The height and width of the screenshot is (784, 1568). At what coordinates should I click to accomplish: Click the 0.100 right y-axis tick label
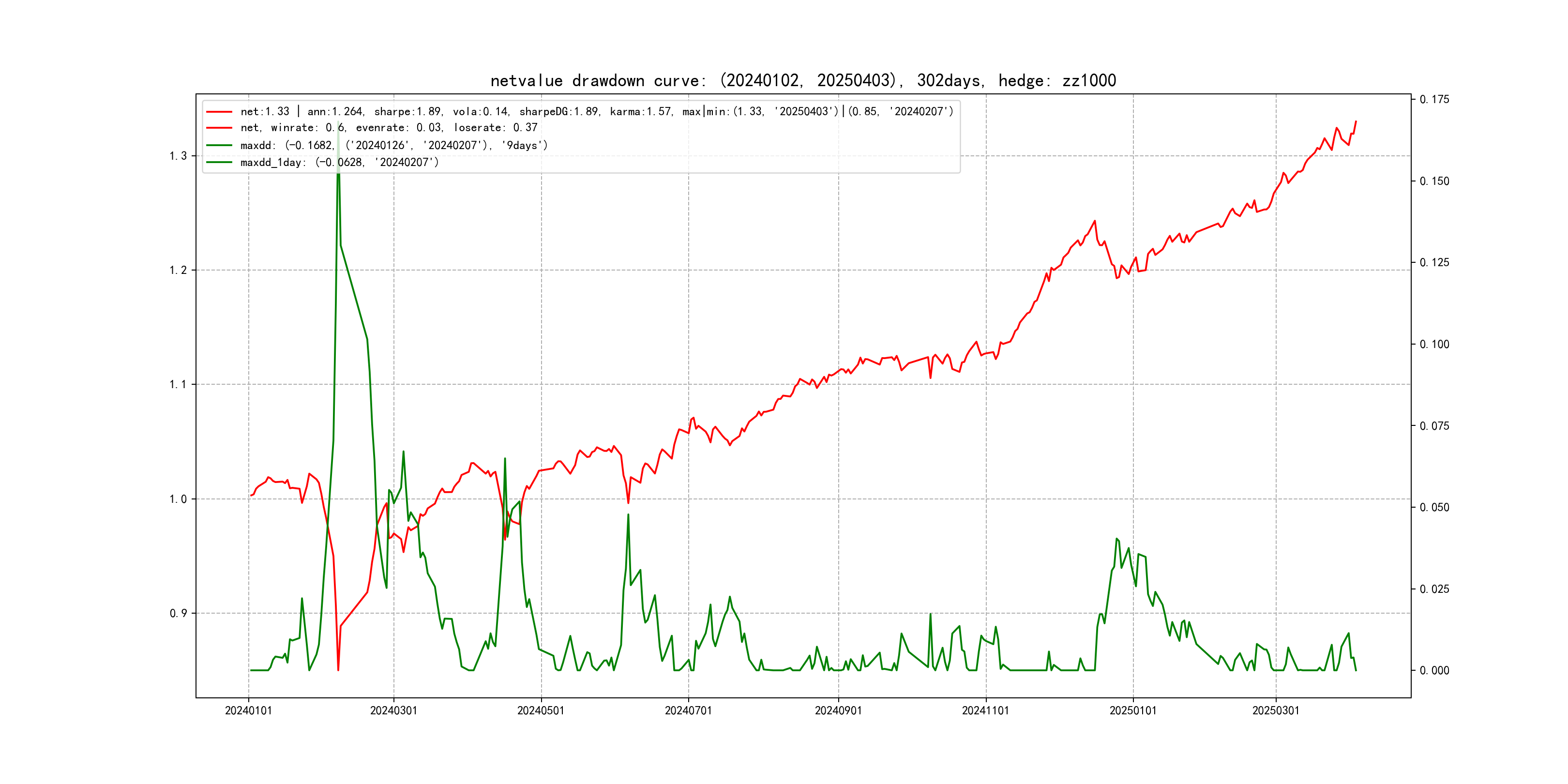coord(1434,345)
